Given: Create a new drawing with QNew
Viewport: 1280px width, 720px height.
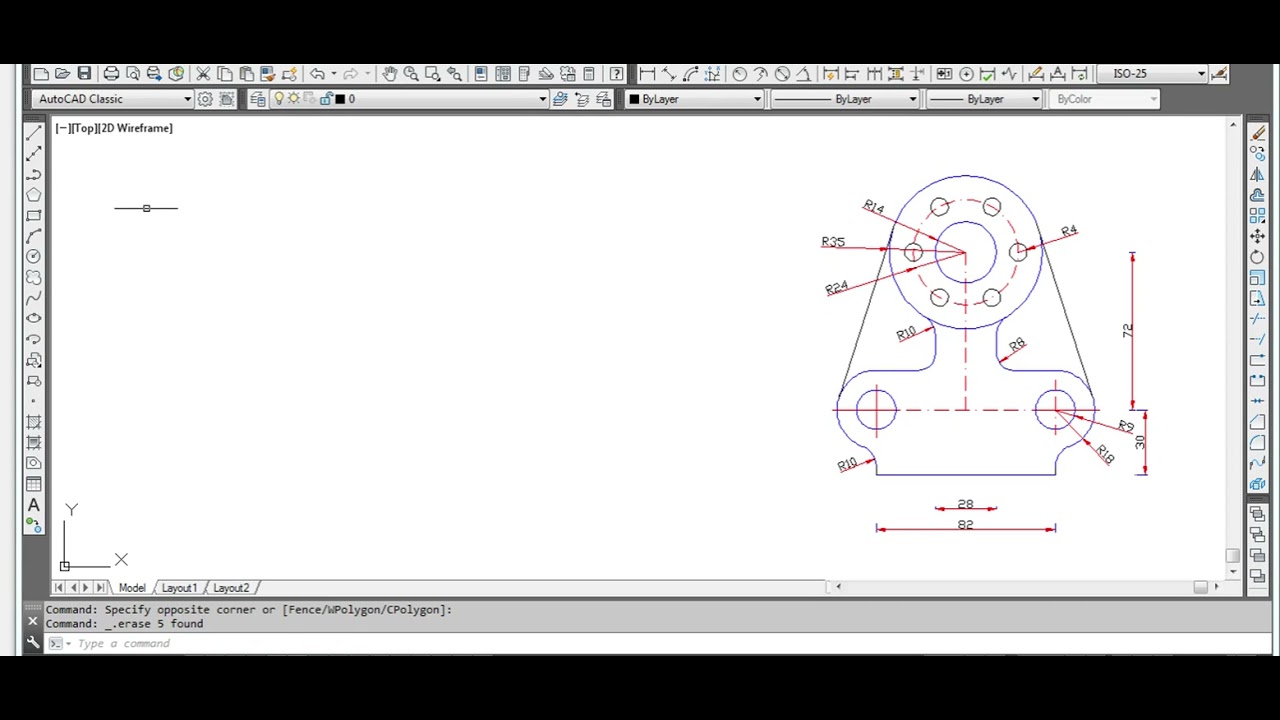Looking at the screenshot, I should pyautogui.click(x=41, y=74).
